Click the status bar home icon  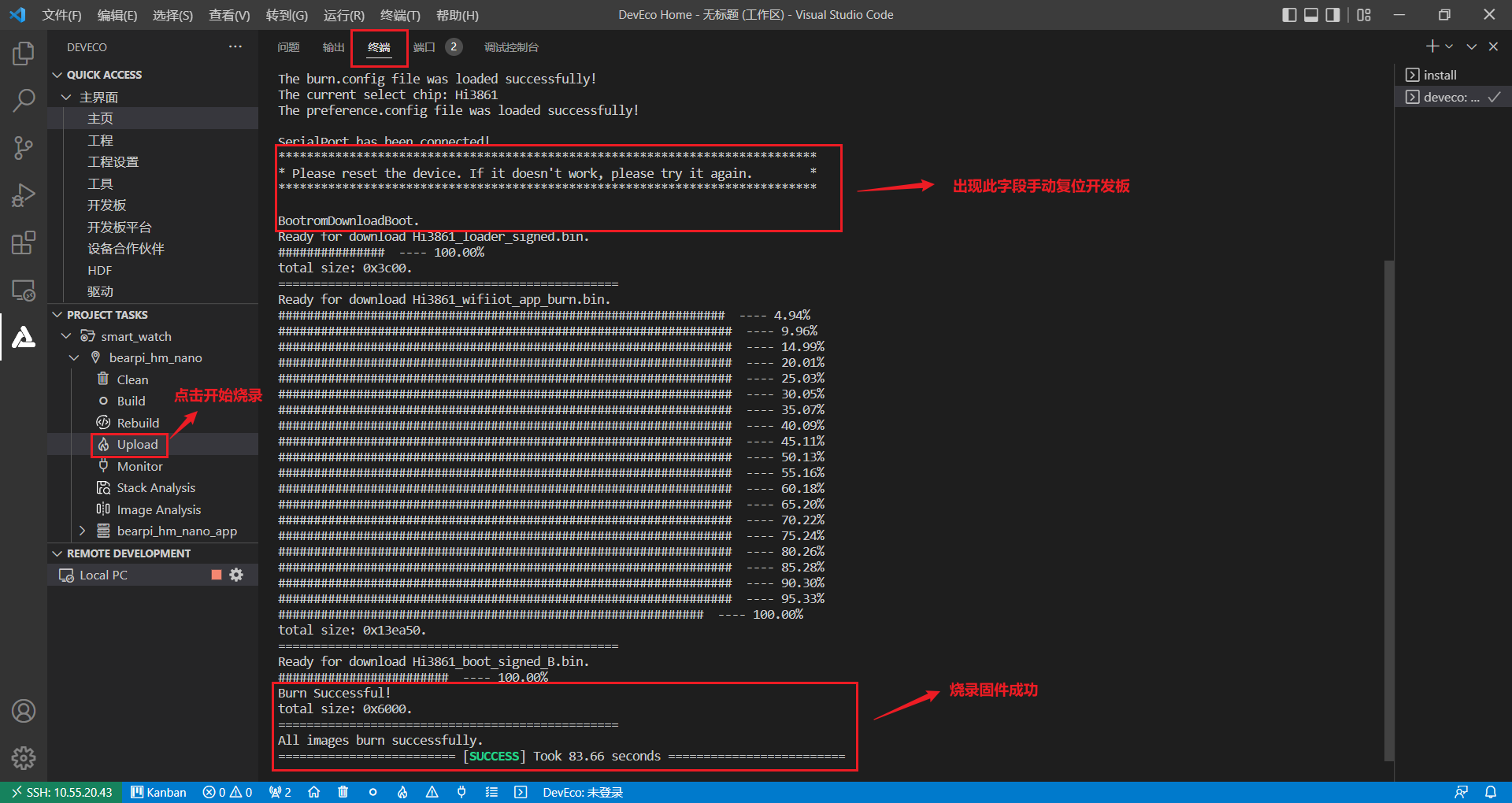tap(313, 792)
